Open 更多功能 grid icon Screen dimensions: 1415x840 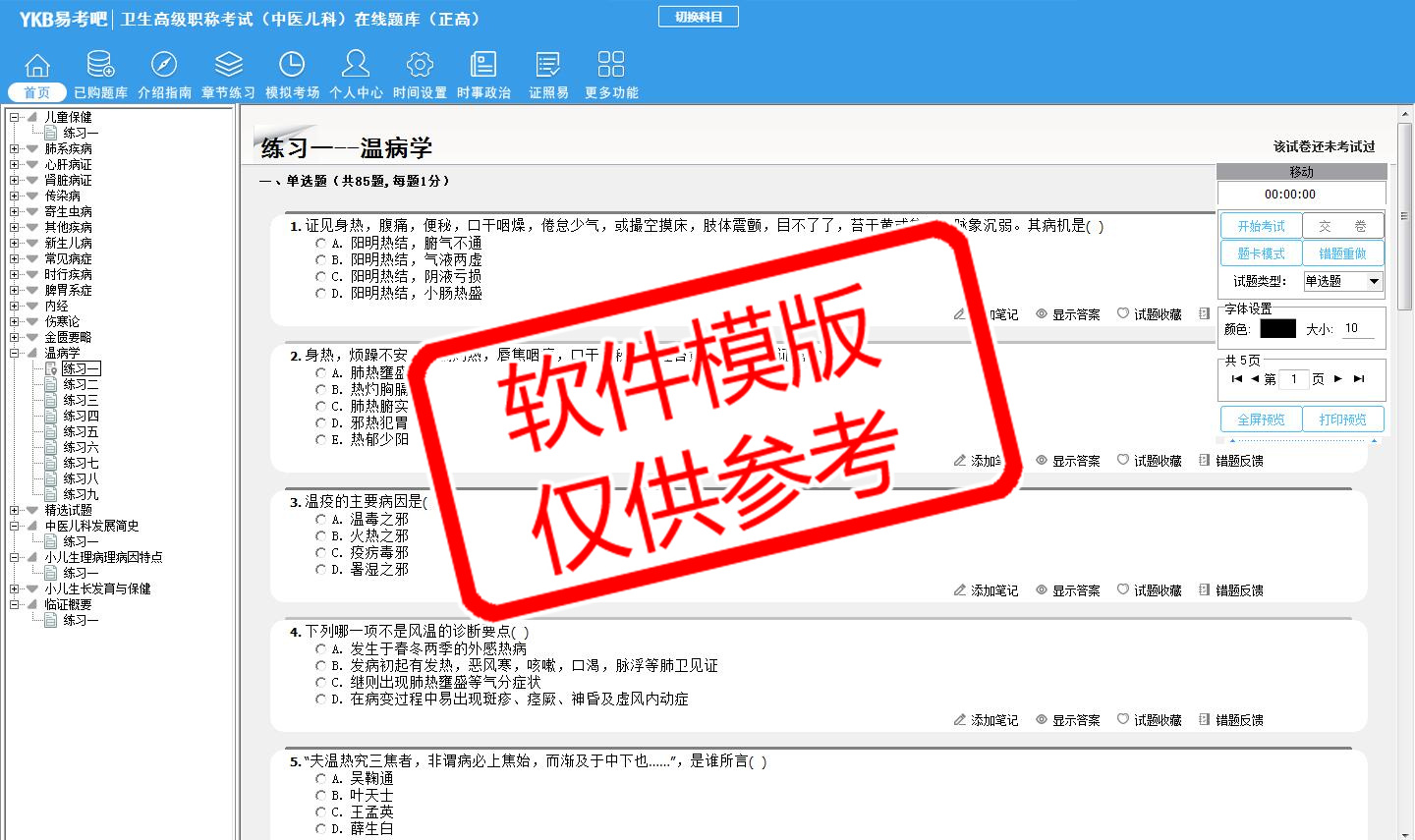611,65
